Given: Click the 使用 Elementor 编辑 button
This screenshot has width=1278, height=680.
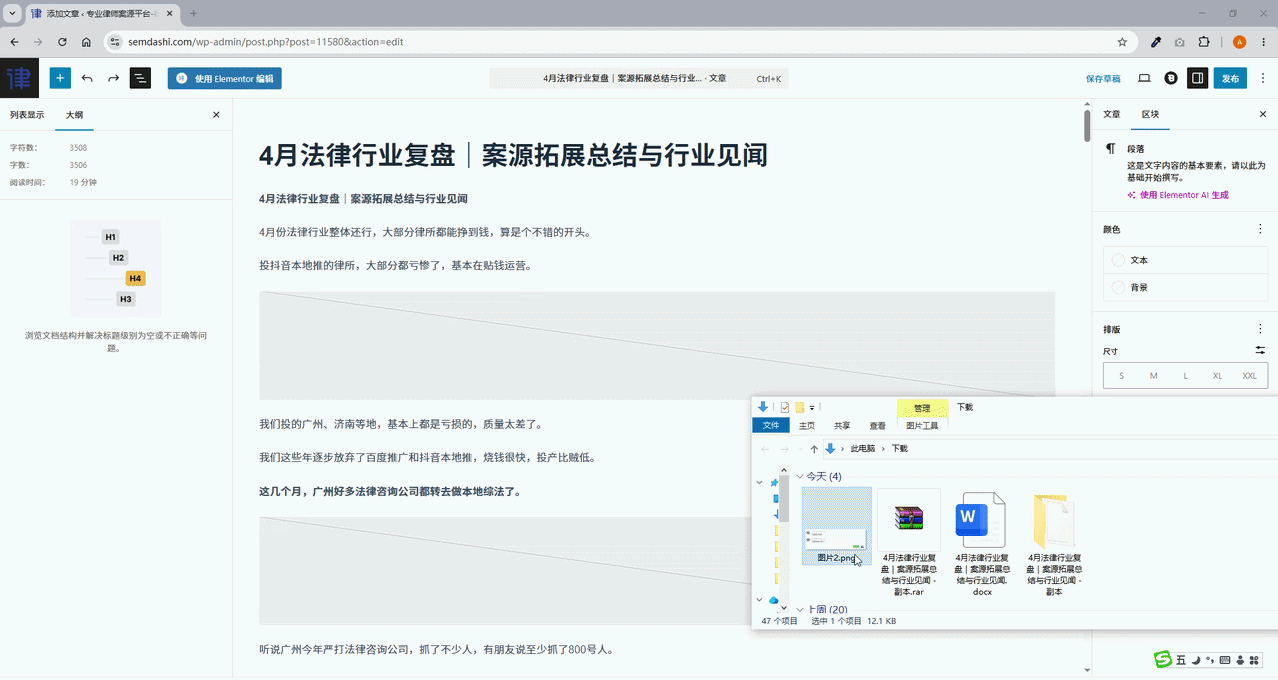Looking at the screenshot, I should point(225,78).
